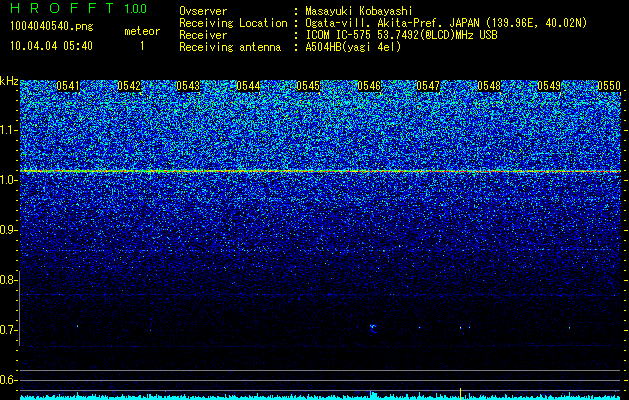
Task: Click the 0541 time marker
Action: pos(68,86)
